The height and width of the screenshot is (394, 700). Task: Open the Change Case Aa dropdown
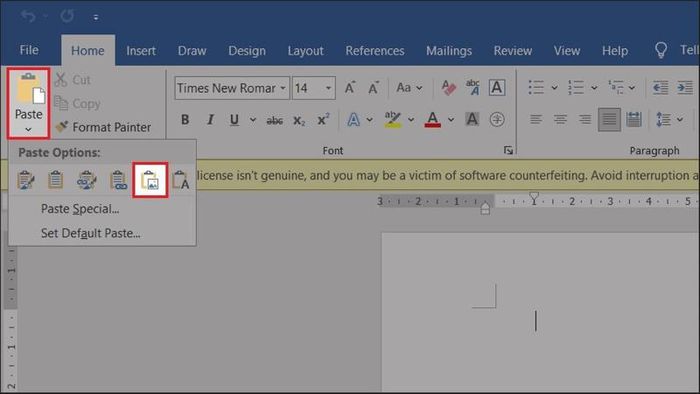[409, 87]
